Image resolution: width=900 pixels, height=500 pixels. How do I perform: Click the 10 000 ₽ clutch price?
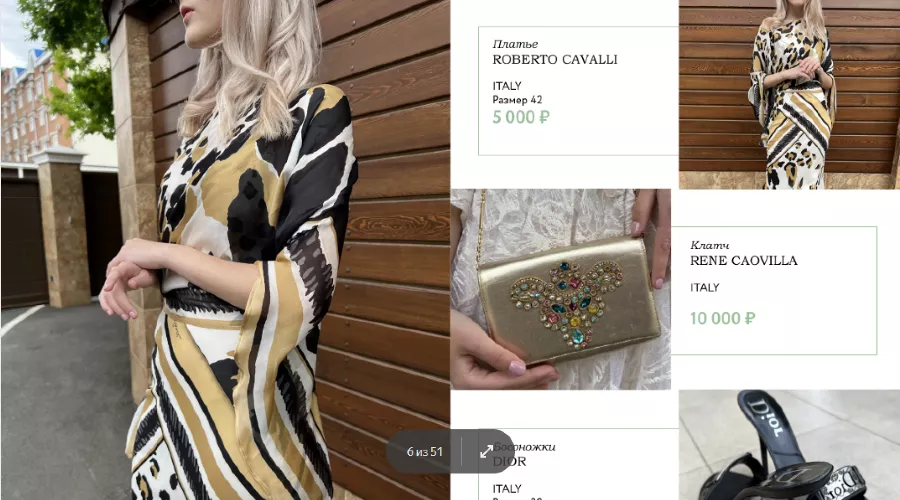click(723, 318)
